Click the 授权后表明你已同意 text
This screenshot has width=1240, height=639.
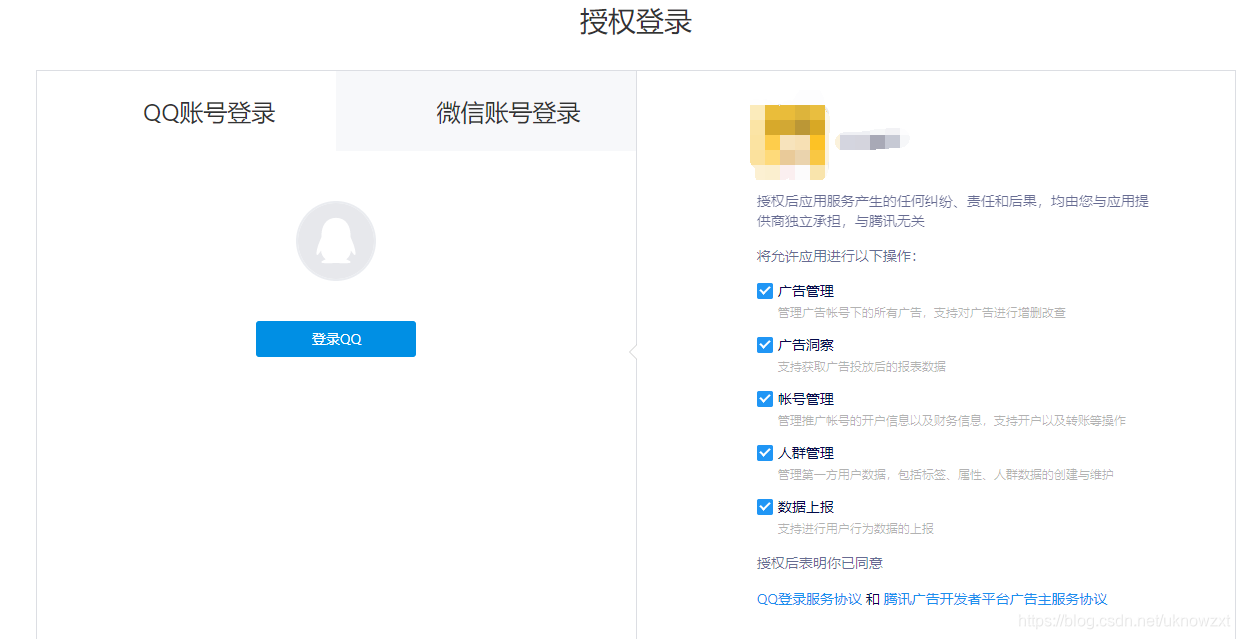tap(820, 563)
